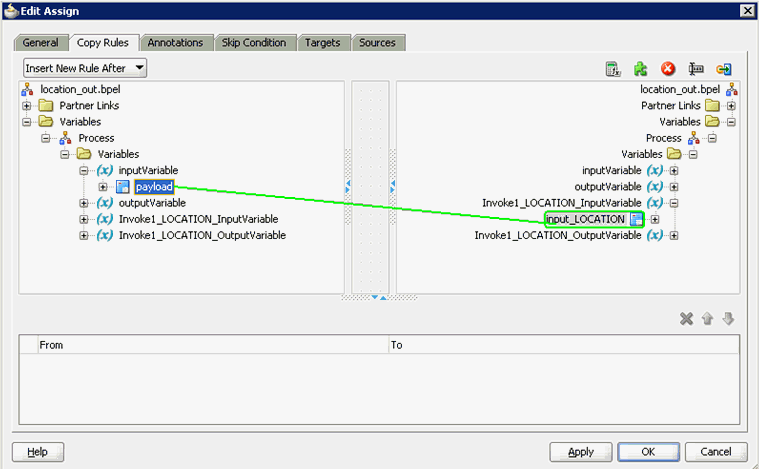Select Invoke1_LOCATION_OutputVariable label in right tree
The height and width of the screenshot is (469, 759).
[558, 235]
